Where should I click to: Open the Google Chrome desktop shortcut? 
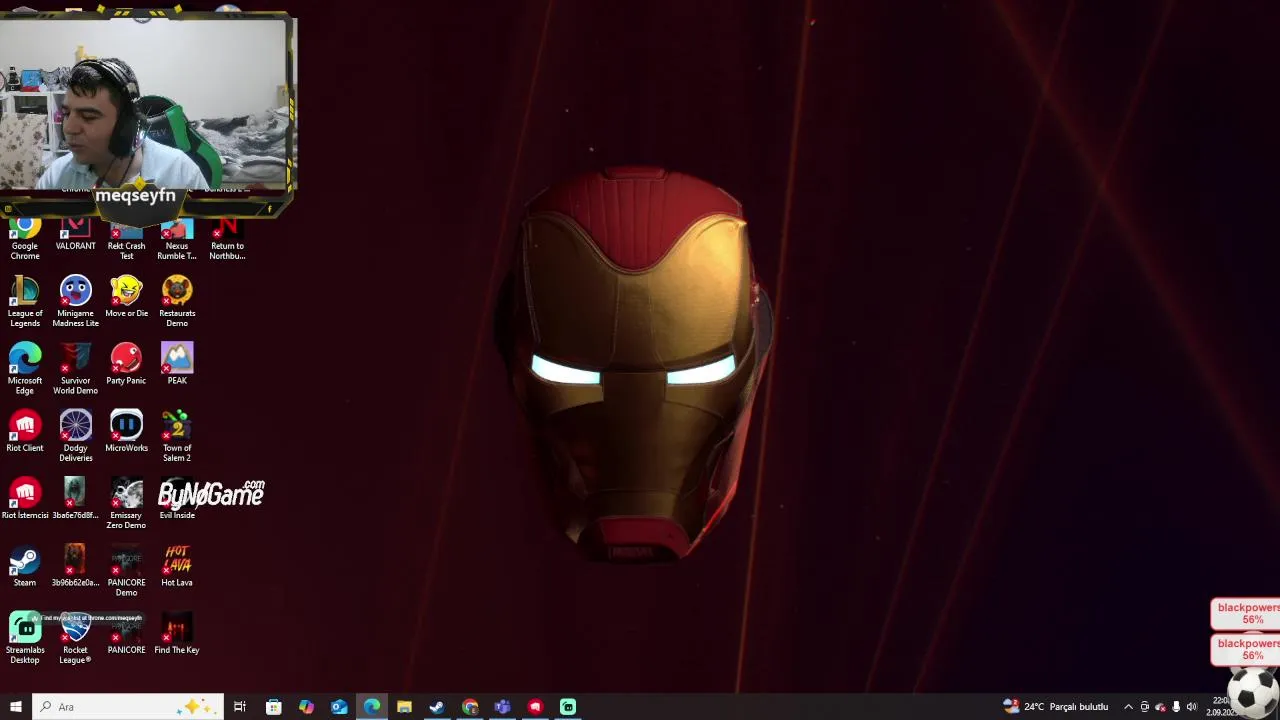(25, 240)
